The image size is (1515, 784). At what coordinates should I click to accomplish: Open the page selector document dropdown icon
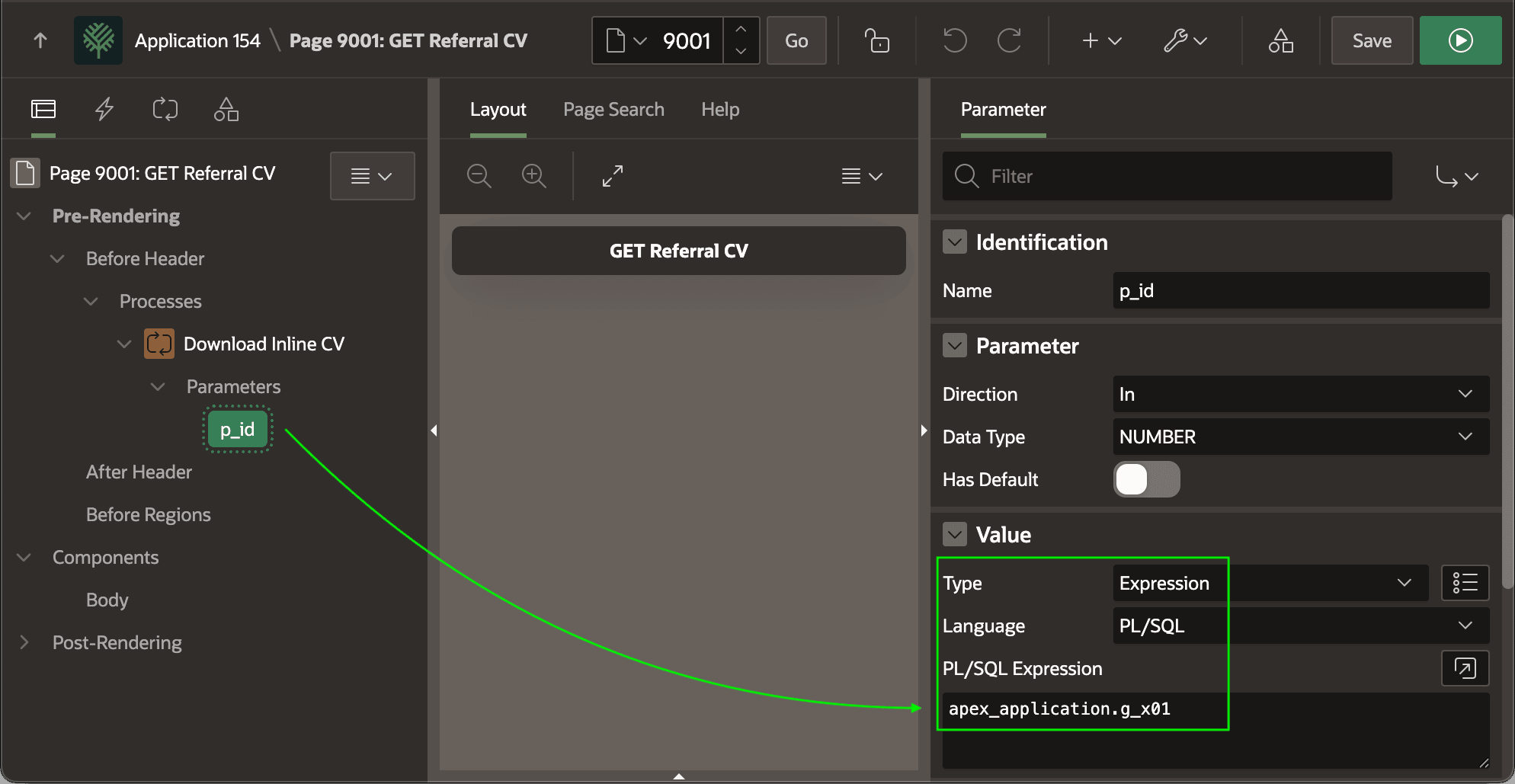(x=627, y=40)
